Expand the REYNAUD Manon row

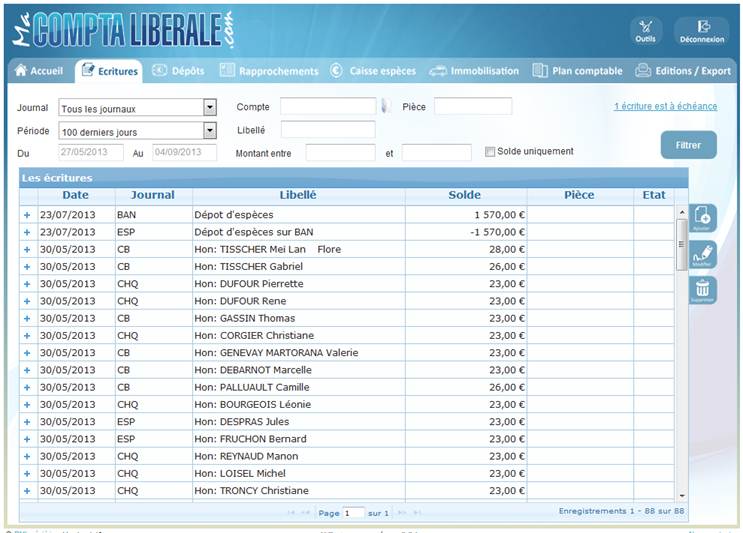point(27,456)
